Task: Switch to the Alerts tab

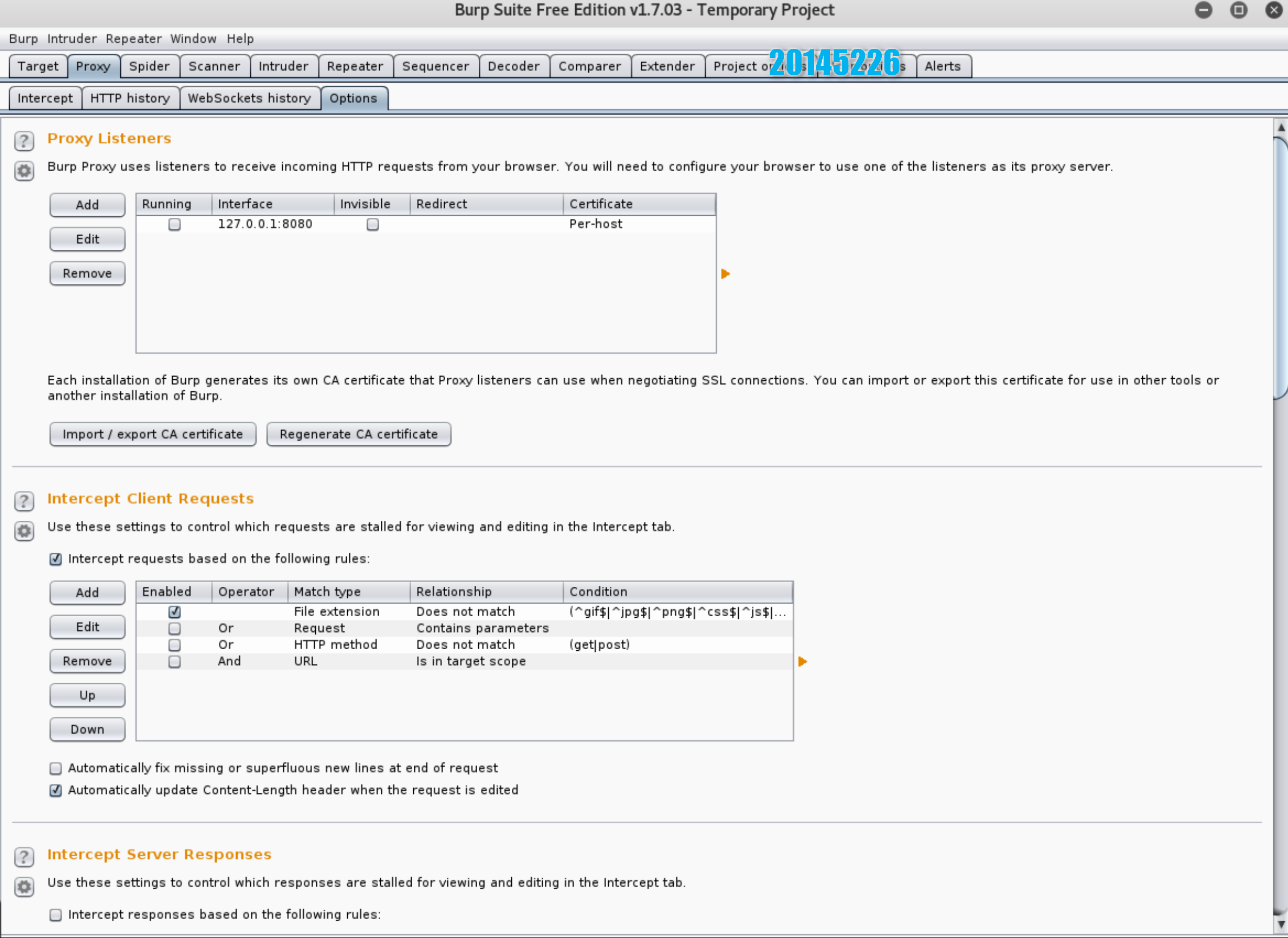Action: 943,66
